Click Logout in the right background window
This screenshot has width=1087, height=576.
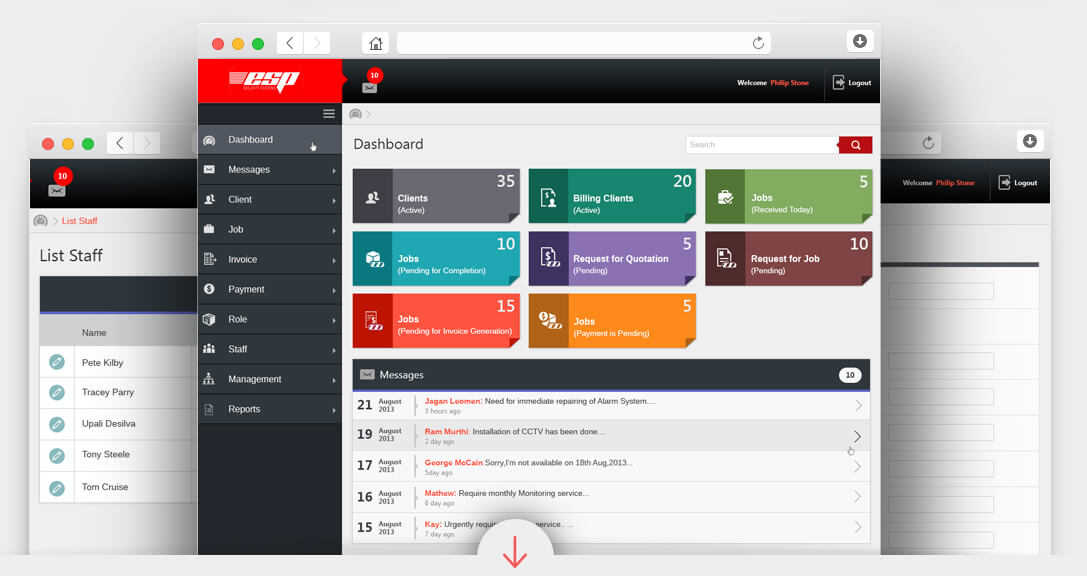click(x=1018, y=182)
